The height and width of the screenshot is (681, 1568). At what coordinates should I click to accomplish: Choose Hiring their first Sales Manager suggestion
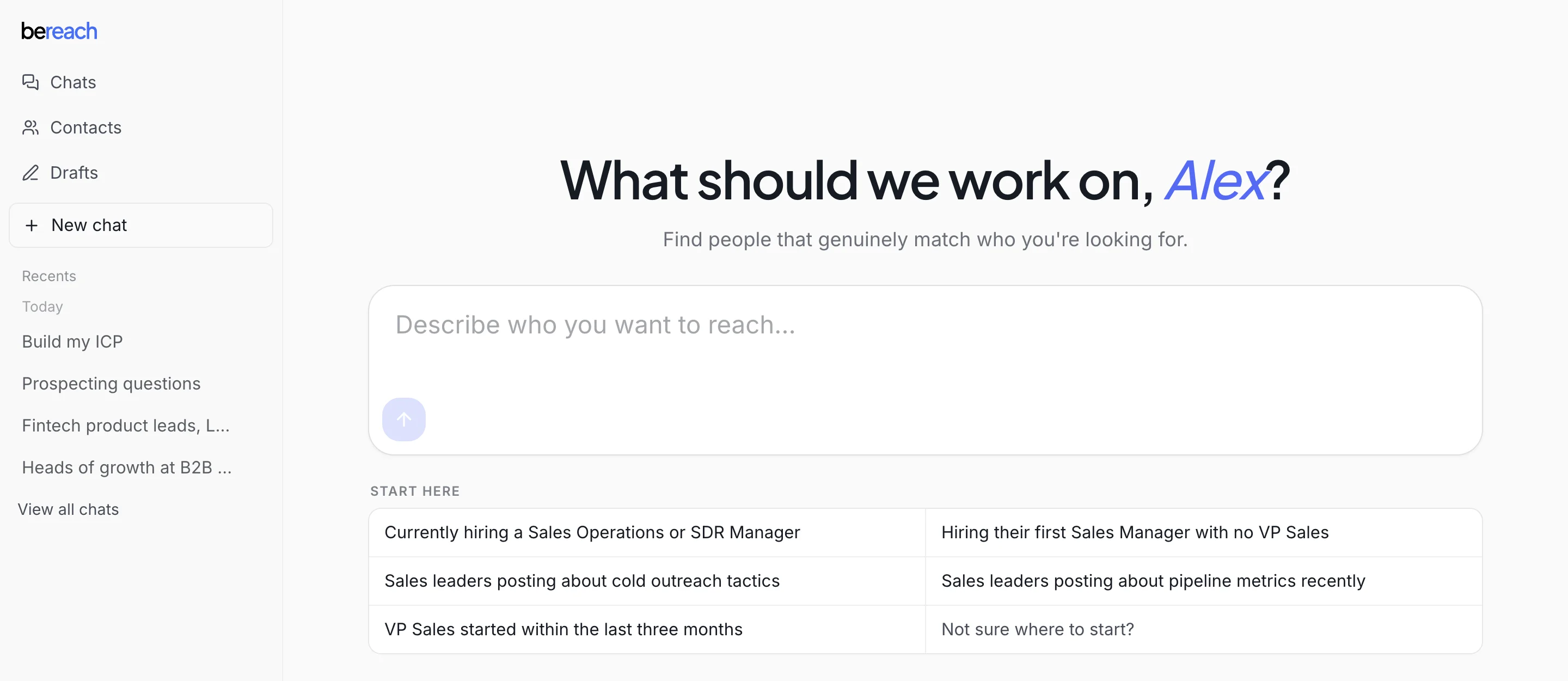pos(1204,532)
